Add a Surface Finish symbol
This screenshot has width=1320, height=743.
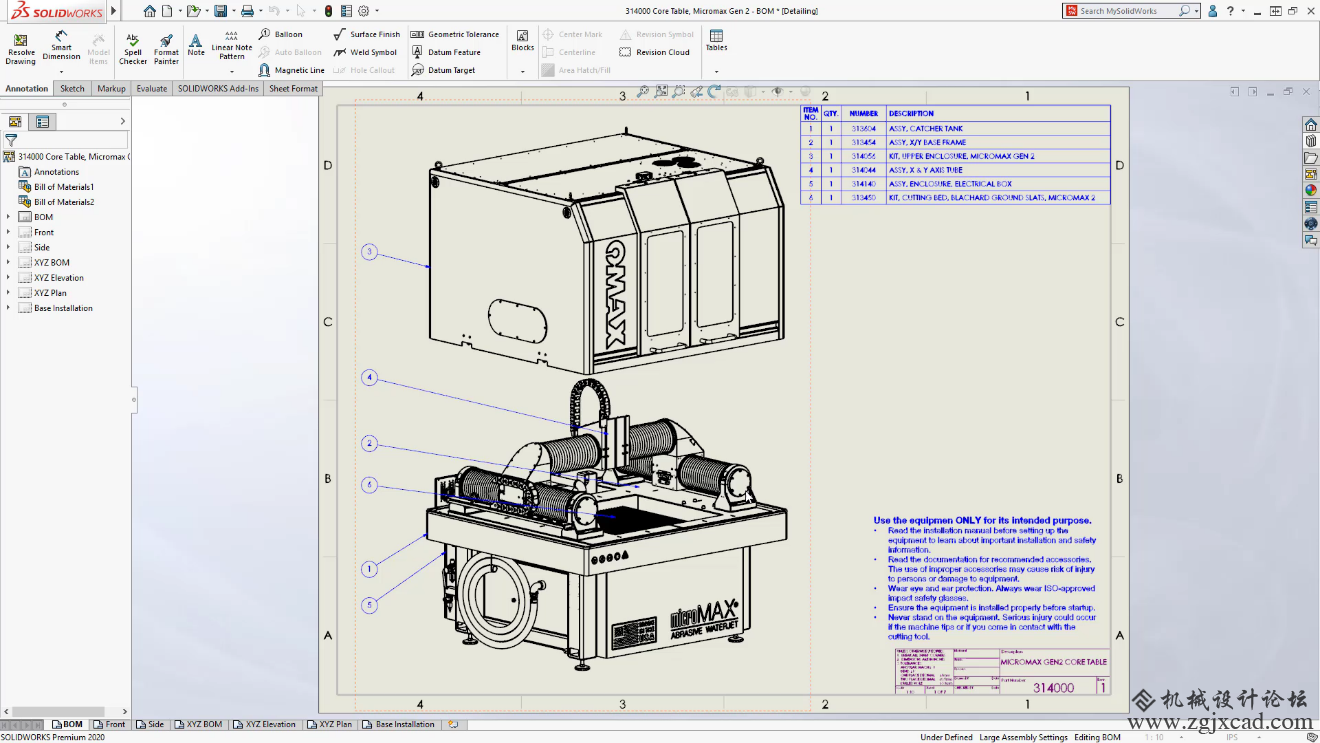(367, 34)
